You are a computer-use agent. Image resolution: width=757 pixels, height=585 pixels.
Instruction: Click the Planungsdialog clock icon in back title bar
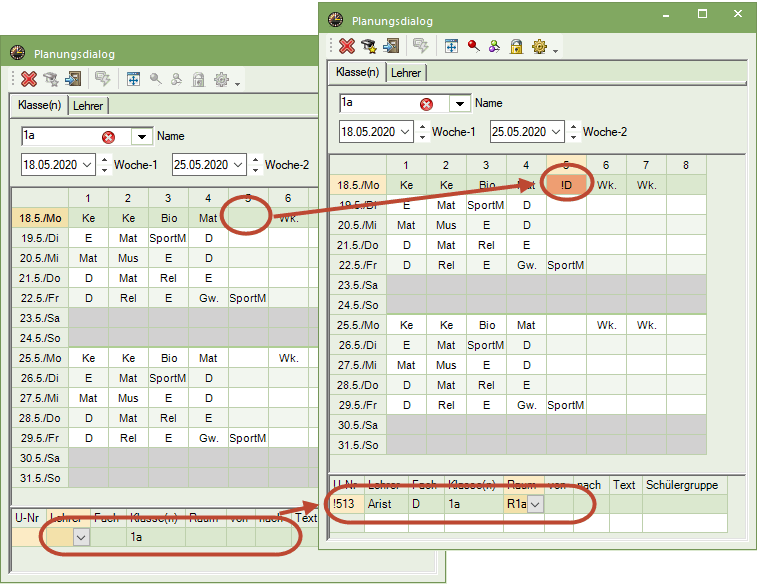point(17,53)
